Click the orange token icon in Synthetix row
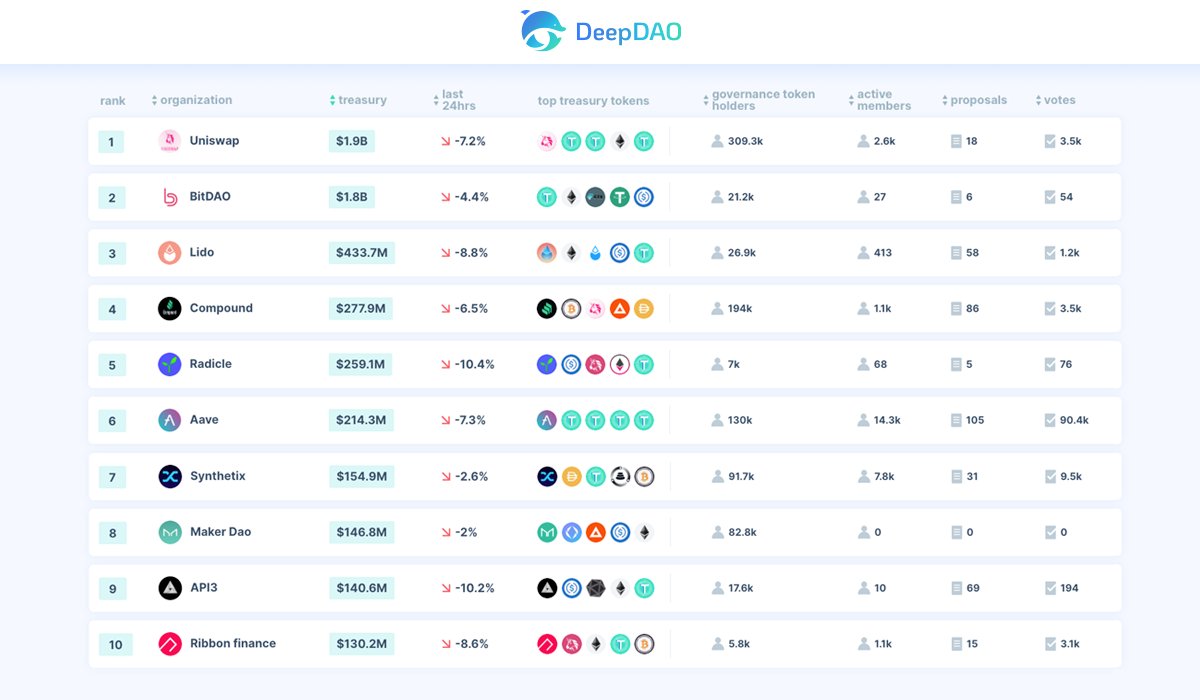Screen dimensions: 1200x700 (571, 477)
